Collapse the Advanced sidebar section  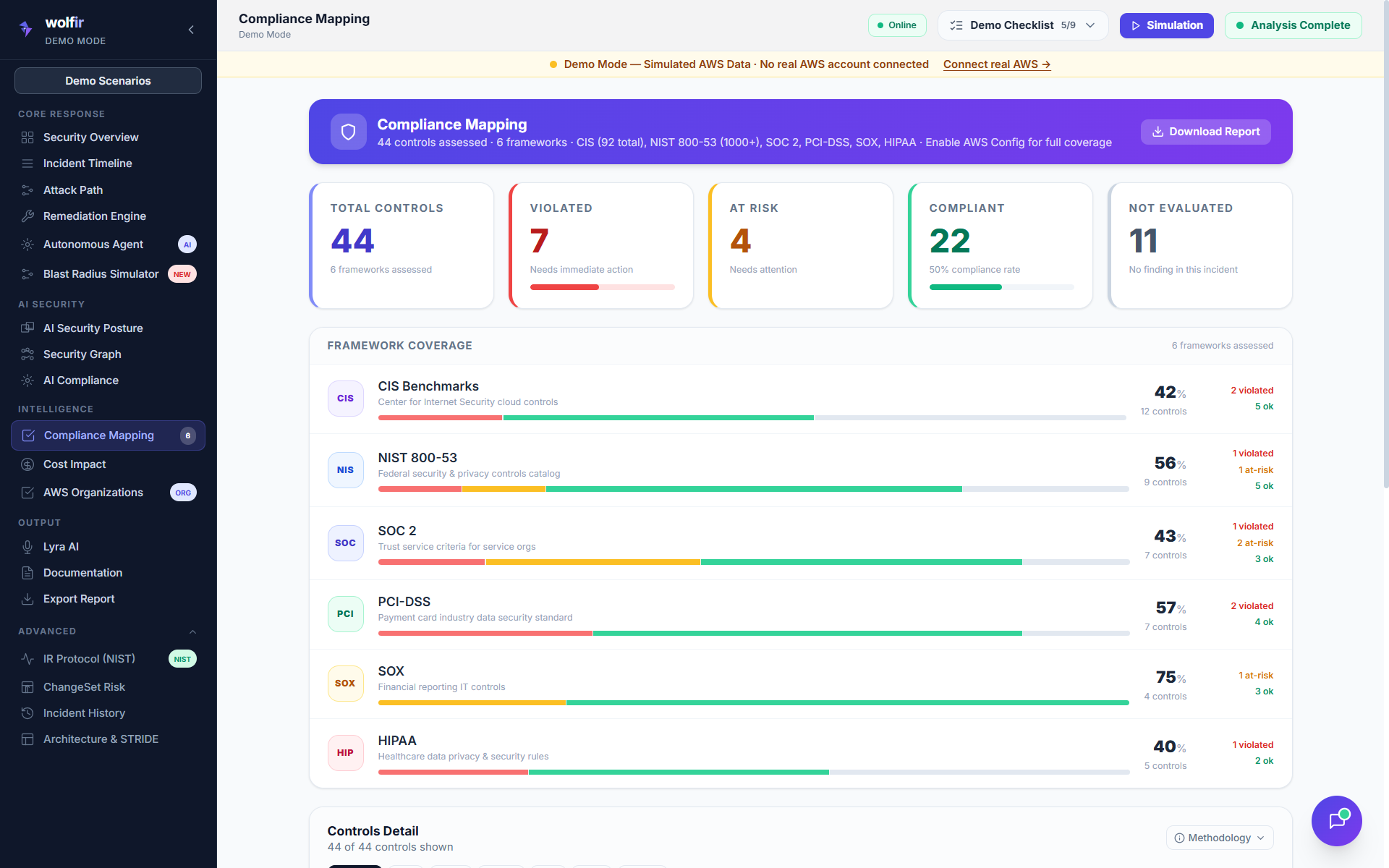pyautogui.click(x=192, y=631)
